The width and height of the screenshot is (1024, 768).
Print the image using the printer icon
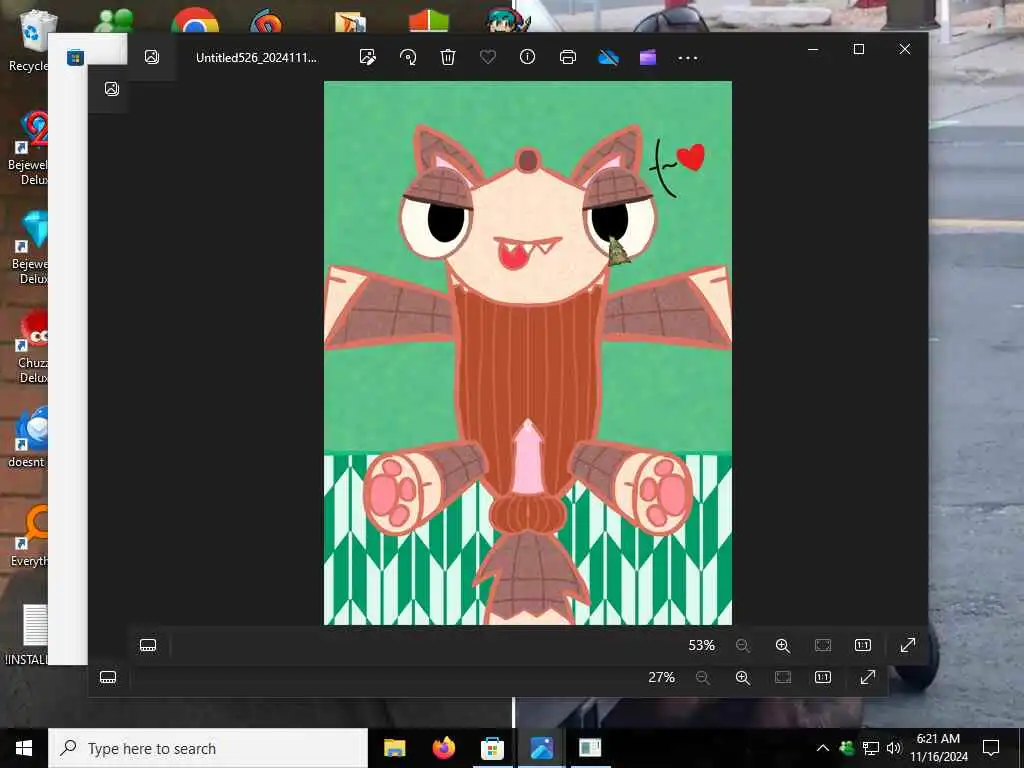[x=568, y=57]
